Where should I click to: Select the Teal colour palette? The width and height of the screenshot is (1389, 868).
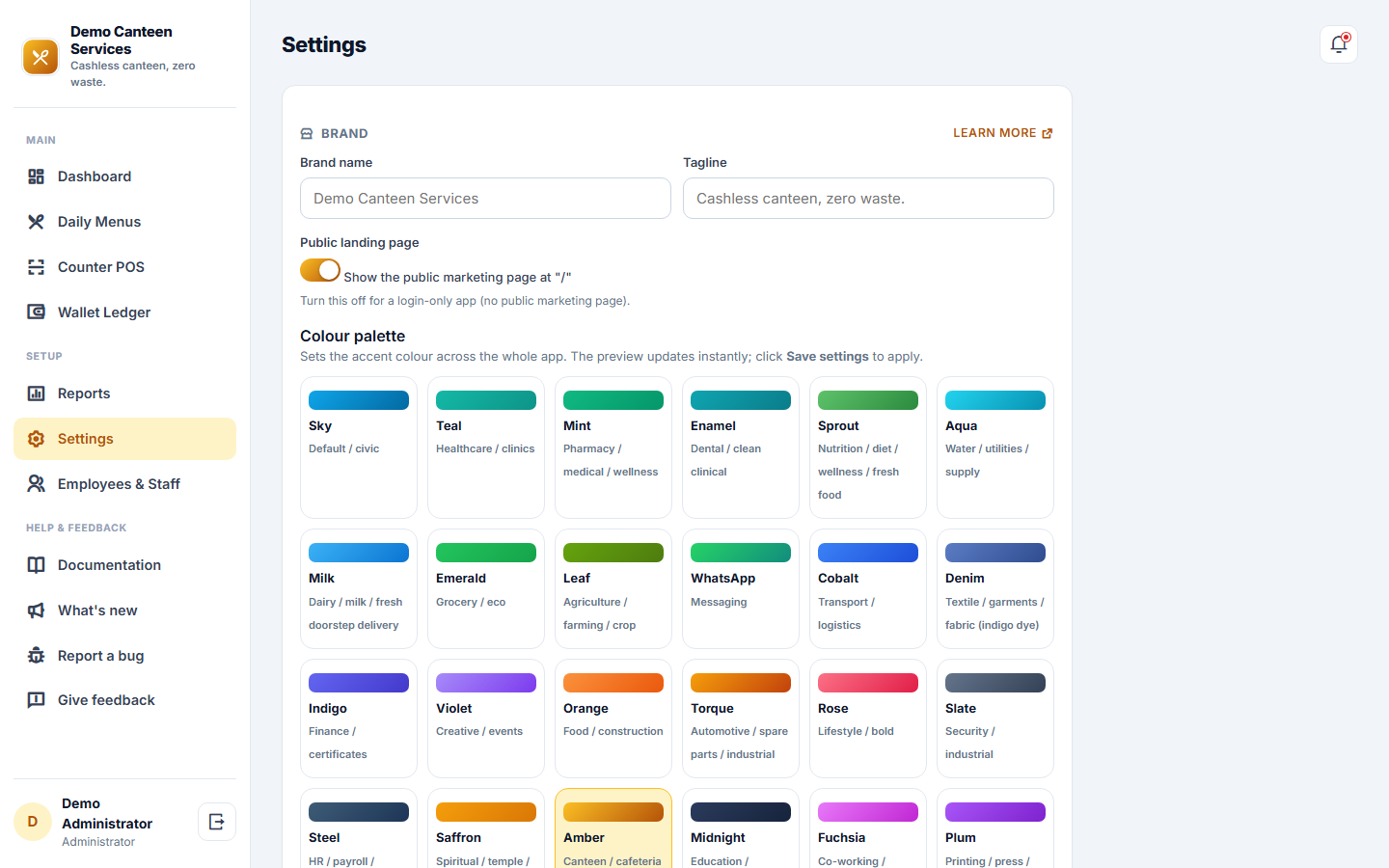pos(486,448)
